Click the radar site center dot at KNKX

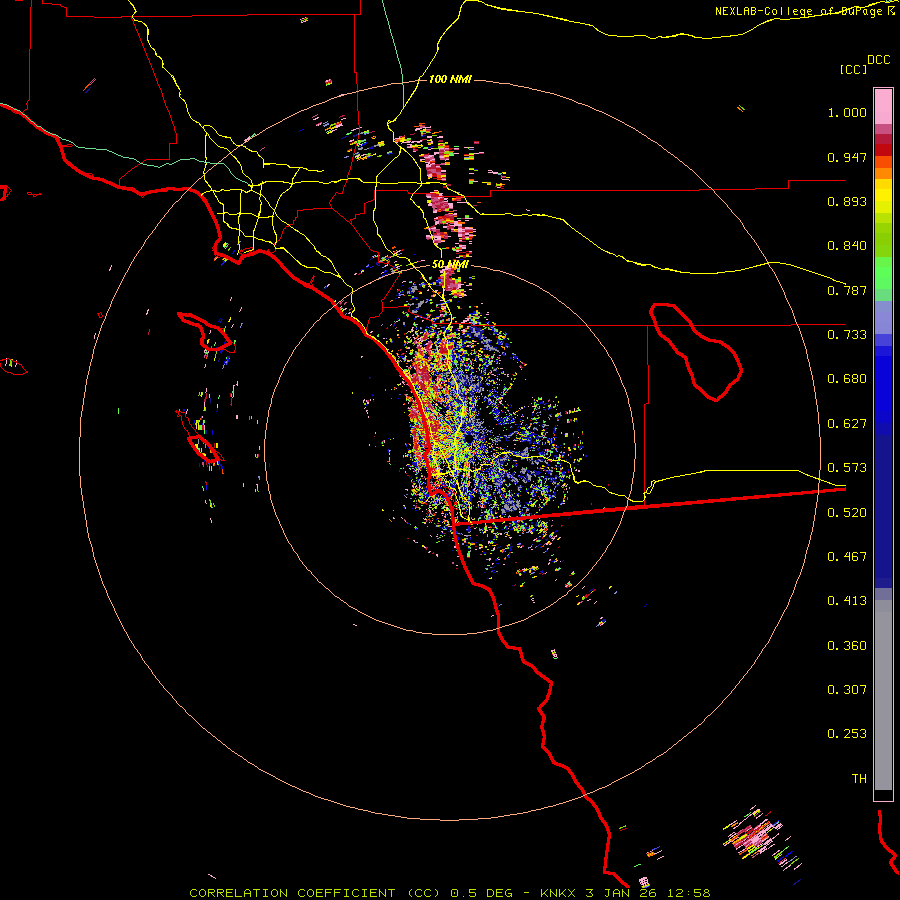(470, 439)
